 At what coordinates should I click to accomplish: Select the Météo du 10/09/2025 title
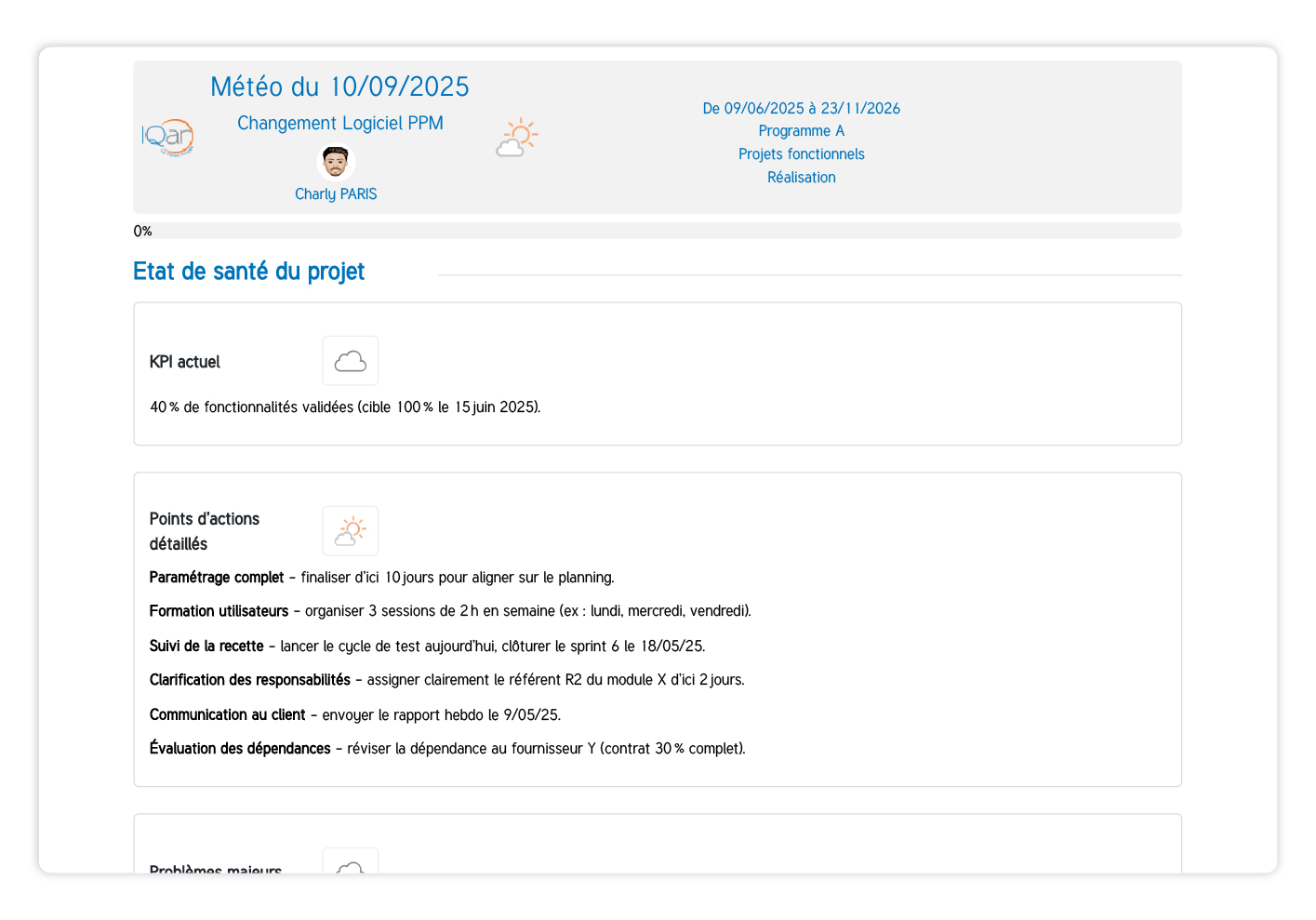coord(339,86)
